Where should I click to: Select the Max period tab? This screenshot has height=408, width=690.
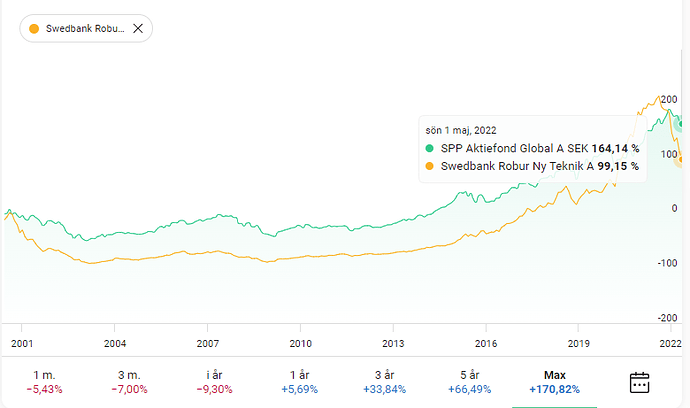click(554, 382)
